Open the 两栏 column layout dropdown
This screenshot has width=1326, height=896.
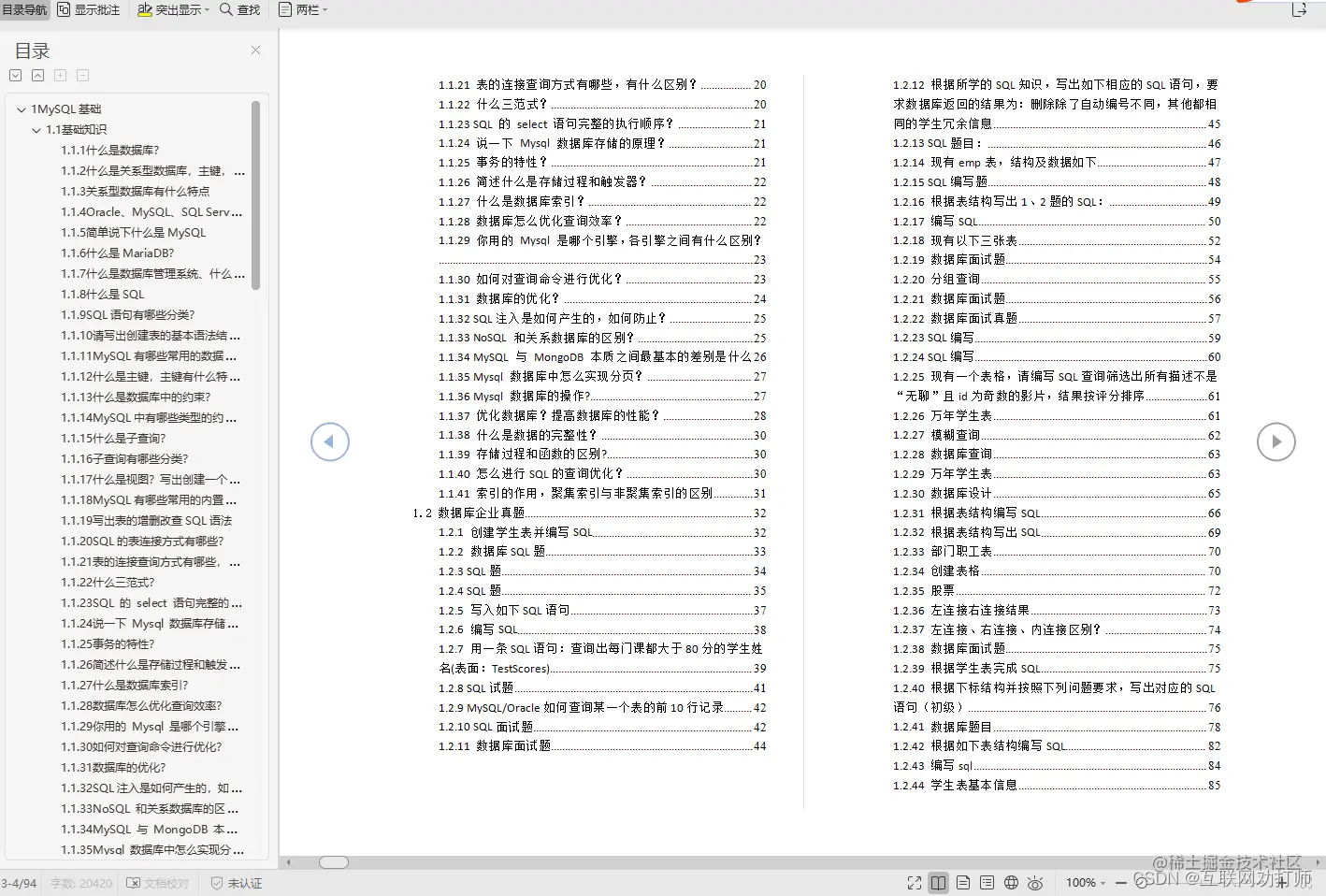304,9
